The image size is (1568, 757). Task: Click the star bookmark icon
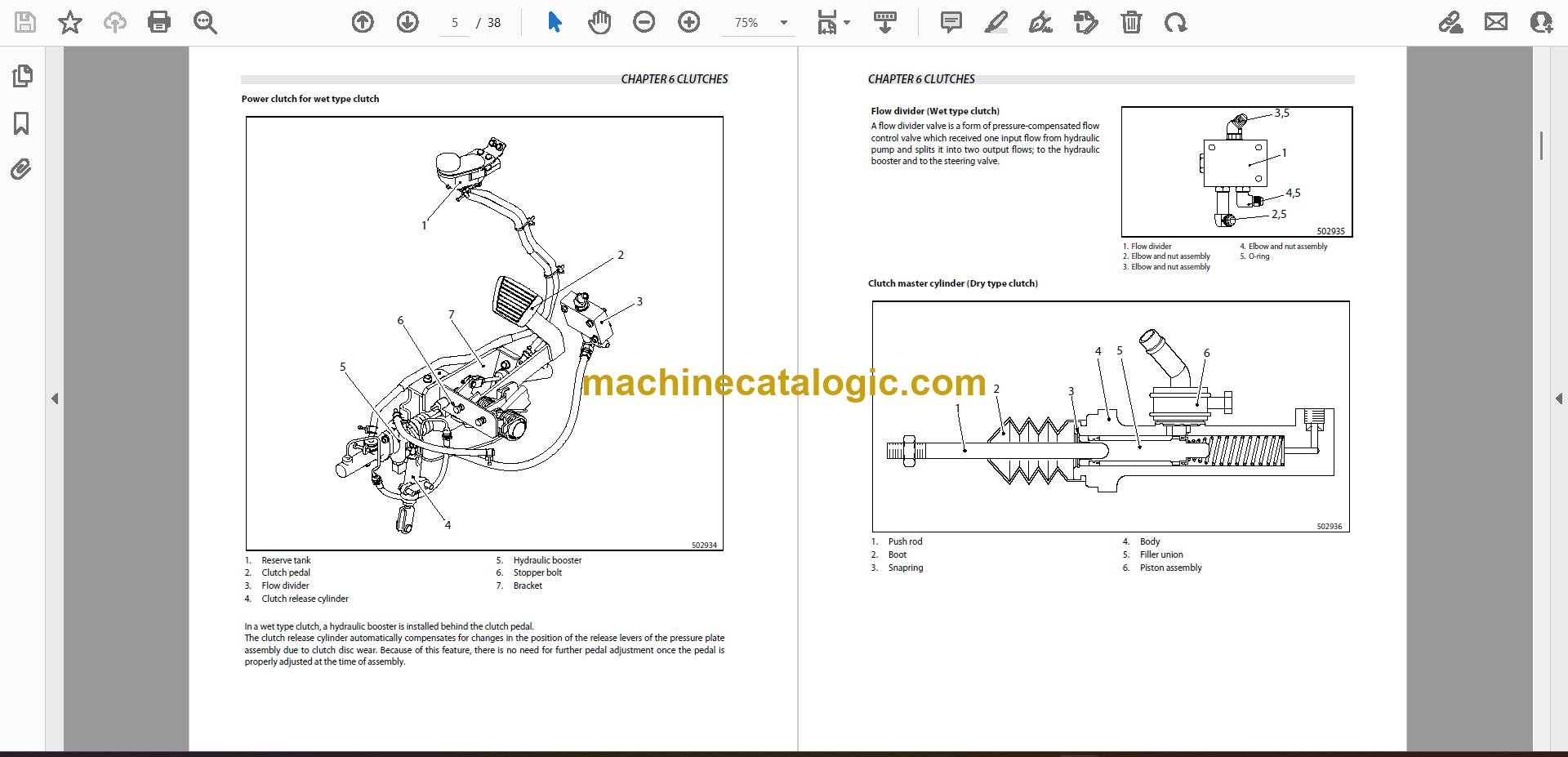pos(70,22)
